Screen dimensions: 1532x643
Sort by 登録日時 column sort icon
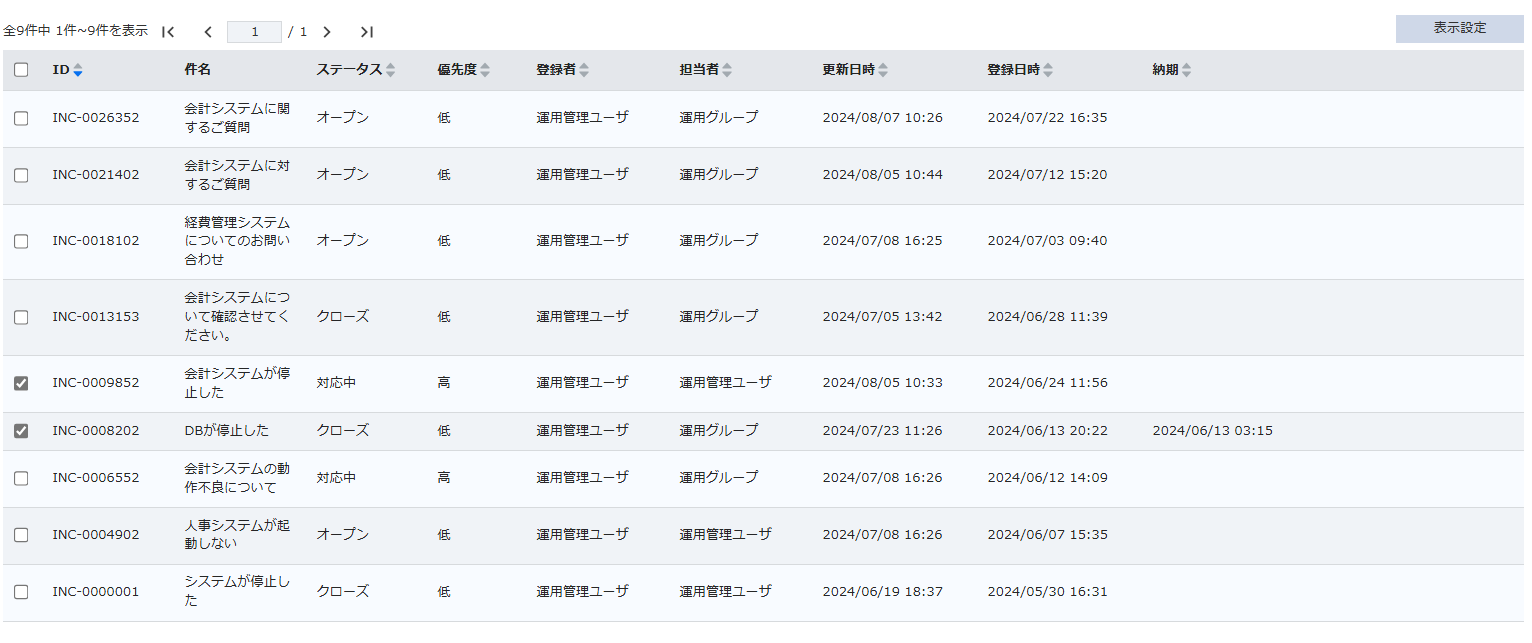click(1048, 70)
